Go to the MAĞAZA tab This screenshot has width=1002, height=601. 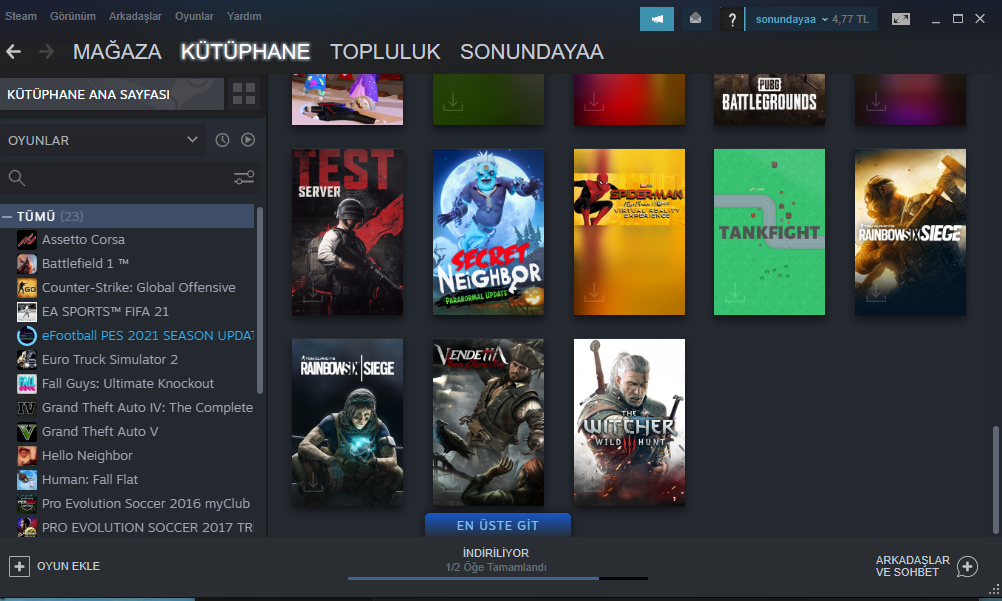(x=117, y=52)
